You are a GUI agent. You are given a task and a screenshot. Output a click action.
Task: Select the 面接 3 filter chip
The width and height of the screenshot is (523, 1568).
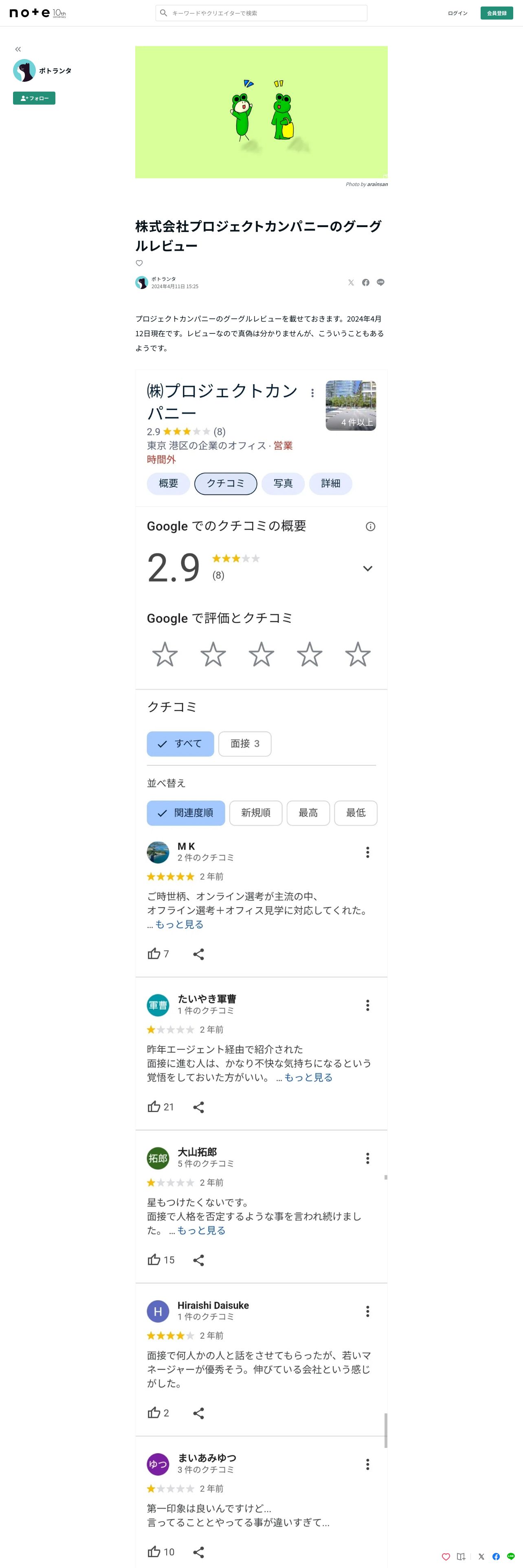point(245,744)
